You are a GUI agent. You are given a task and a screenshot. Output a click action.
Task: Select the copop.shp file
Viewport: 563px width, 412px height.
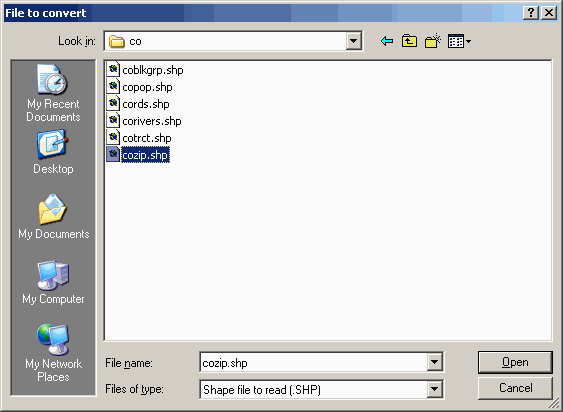(x=139, y=87)
